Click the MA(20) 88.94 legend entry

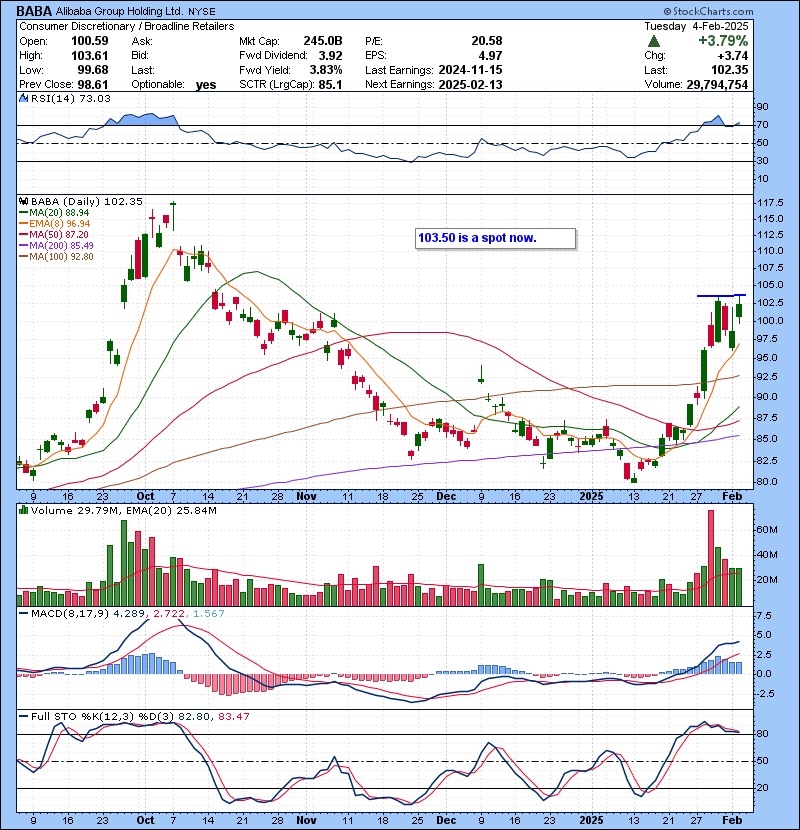55,212
